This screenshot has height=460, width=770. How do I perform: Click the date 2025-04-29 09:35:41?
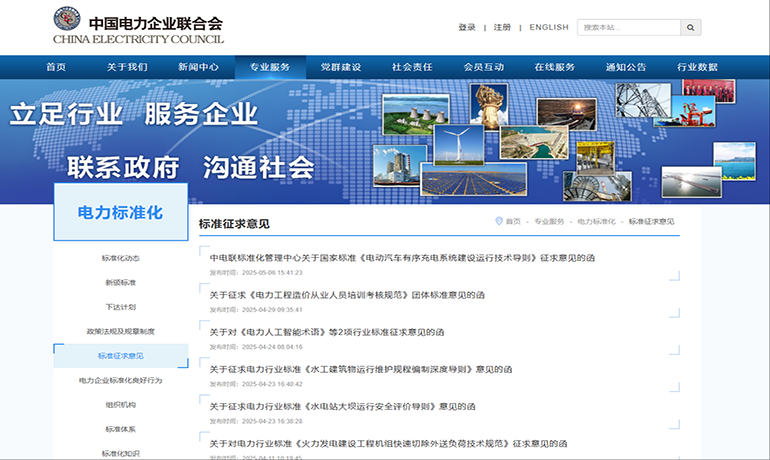[x=272, y=310]
